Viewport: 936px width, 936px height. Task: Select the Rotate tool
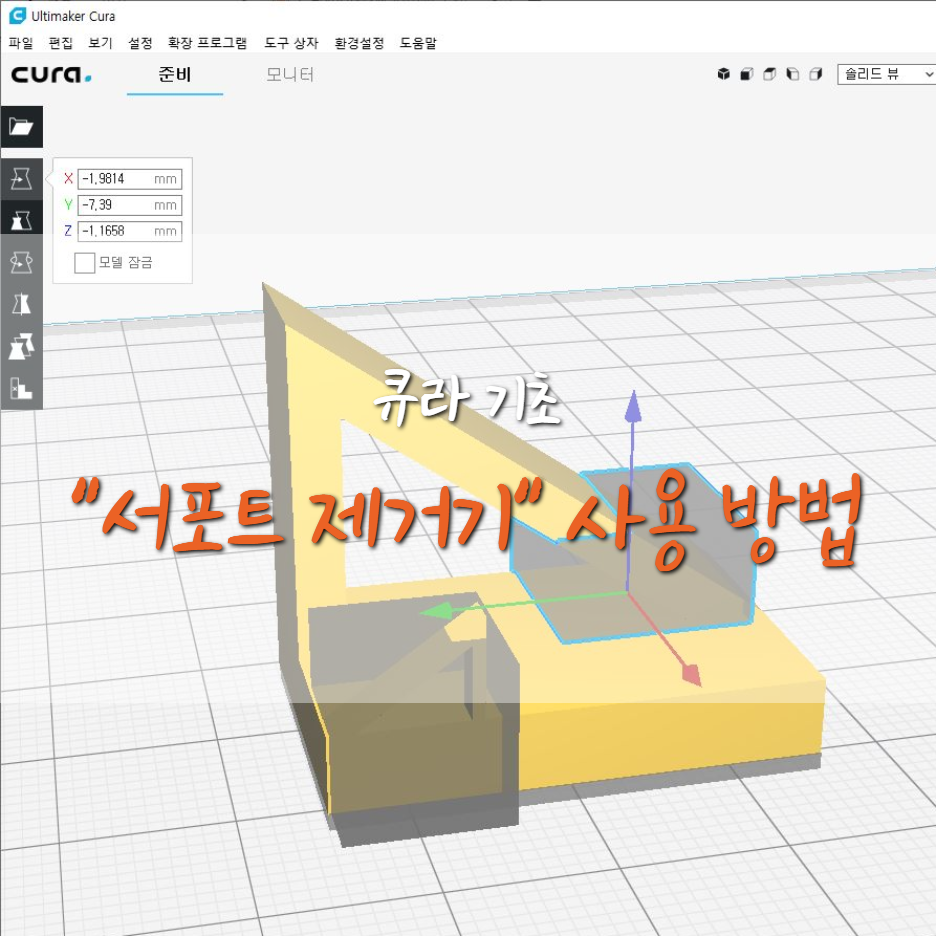(x=21, y=262)
